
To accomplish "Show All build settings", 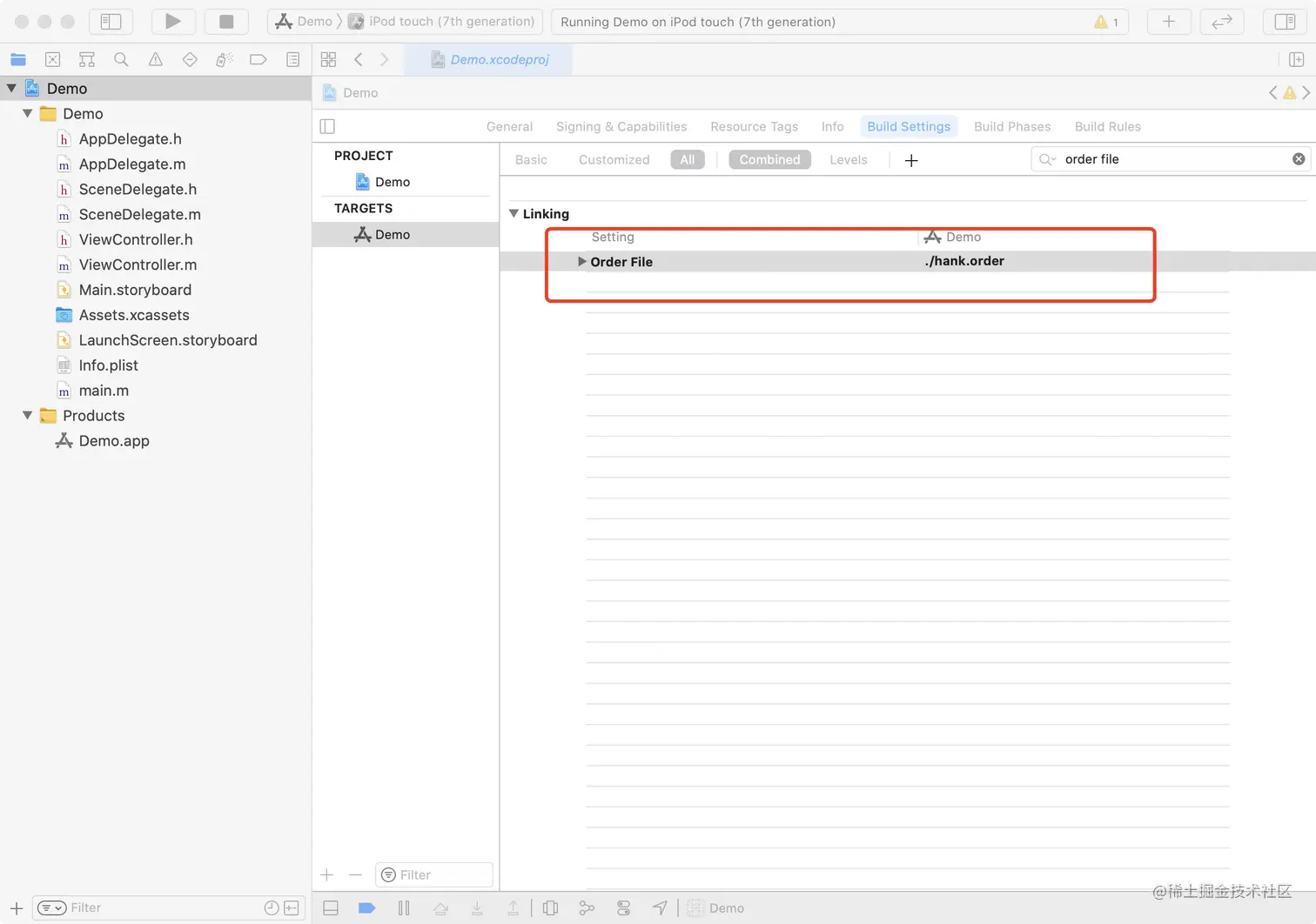I will tap(688, 159).
